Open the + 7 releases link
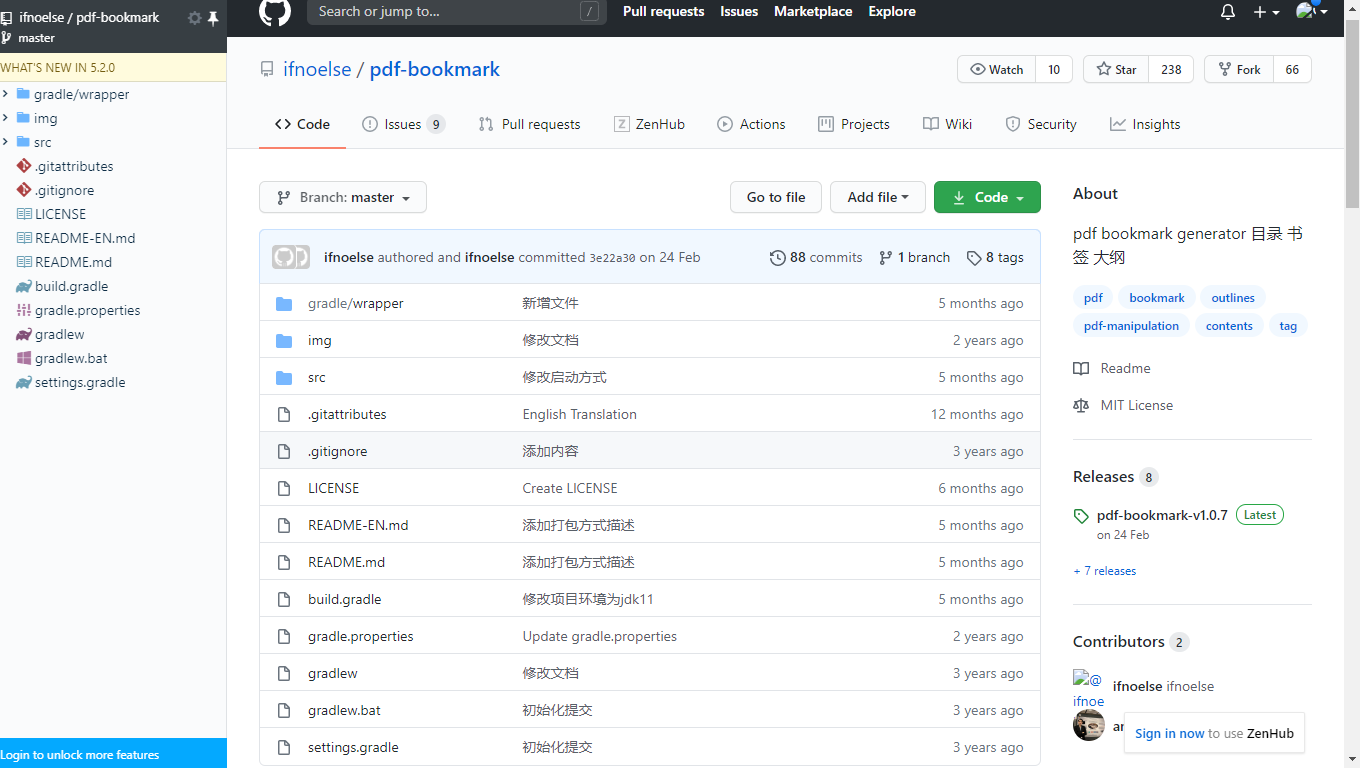 1105,571
